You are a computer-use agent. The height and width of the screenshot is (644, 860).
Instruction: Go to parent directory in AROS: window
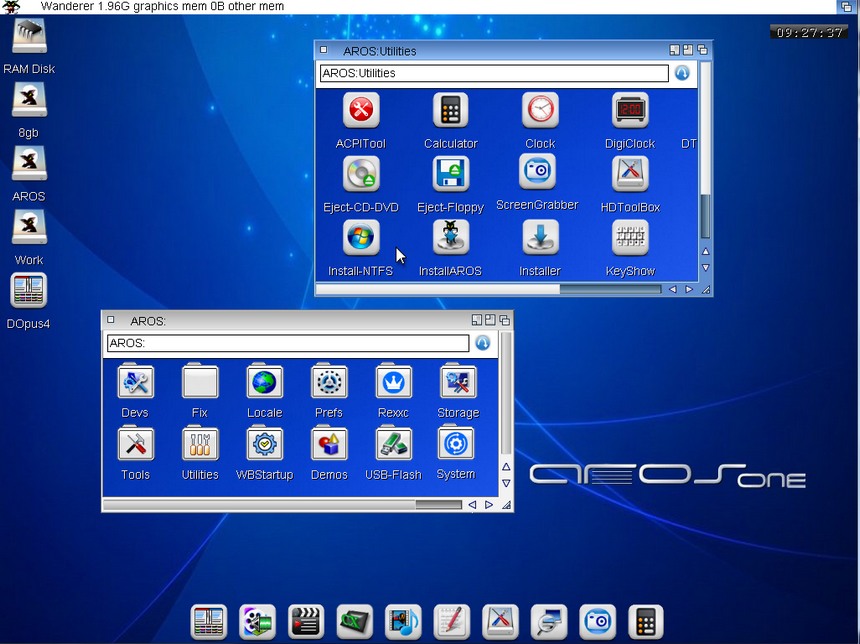pos(483,343)
